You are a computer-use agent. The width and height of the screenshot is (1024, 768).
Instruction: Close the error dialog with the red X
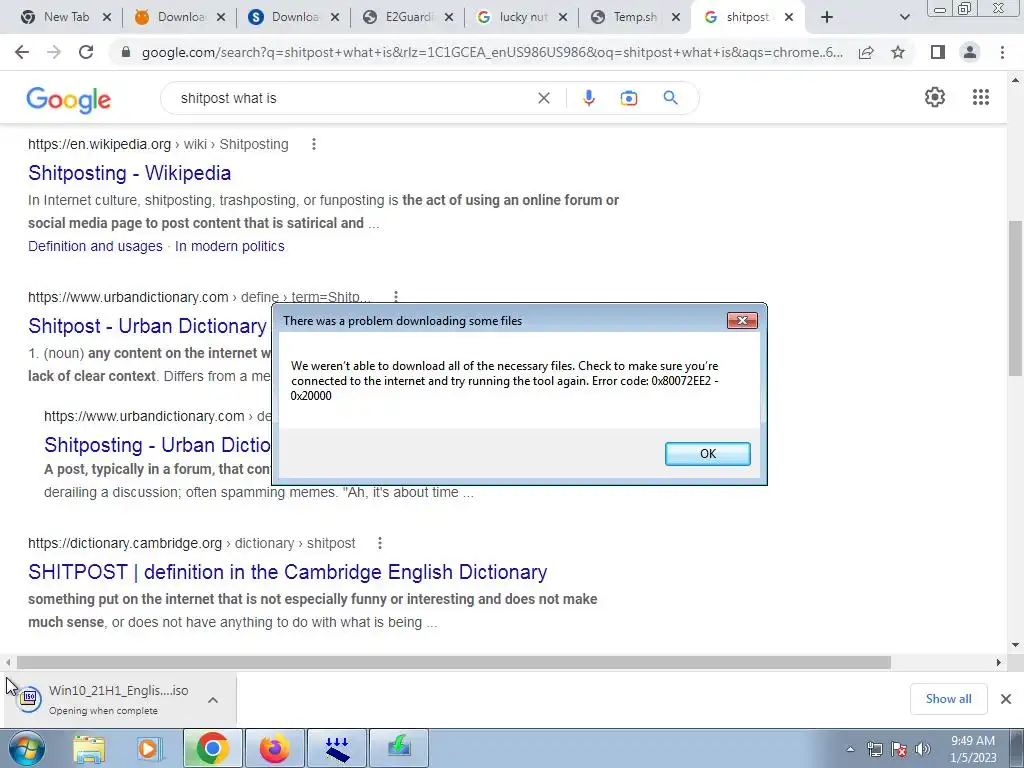click(x=742, y=320)
